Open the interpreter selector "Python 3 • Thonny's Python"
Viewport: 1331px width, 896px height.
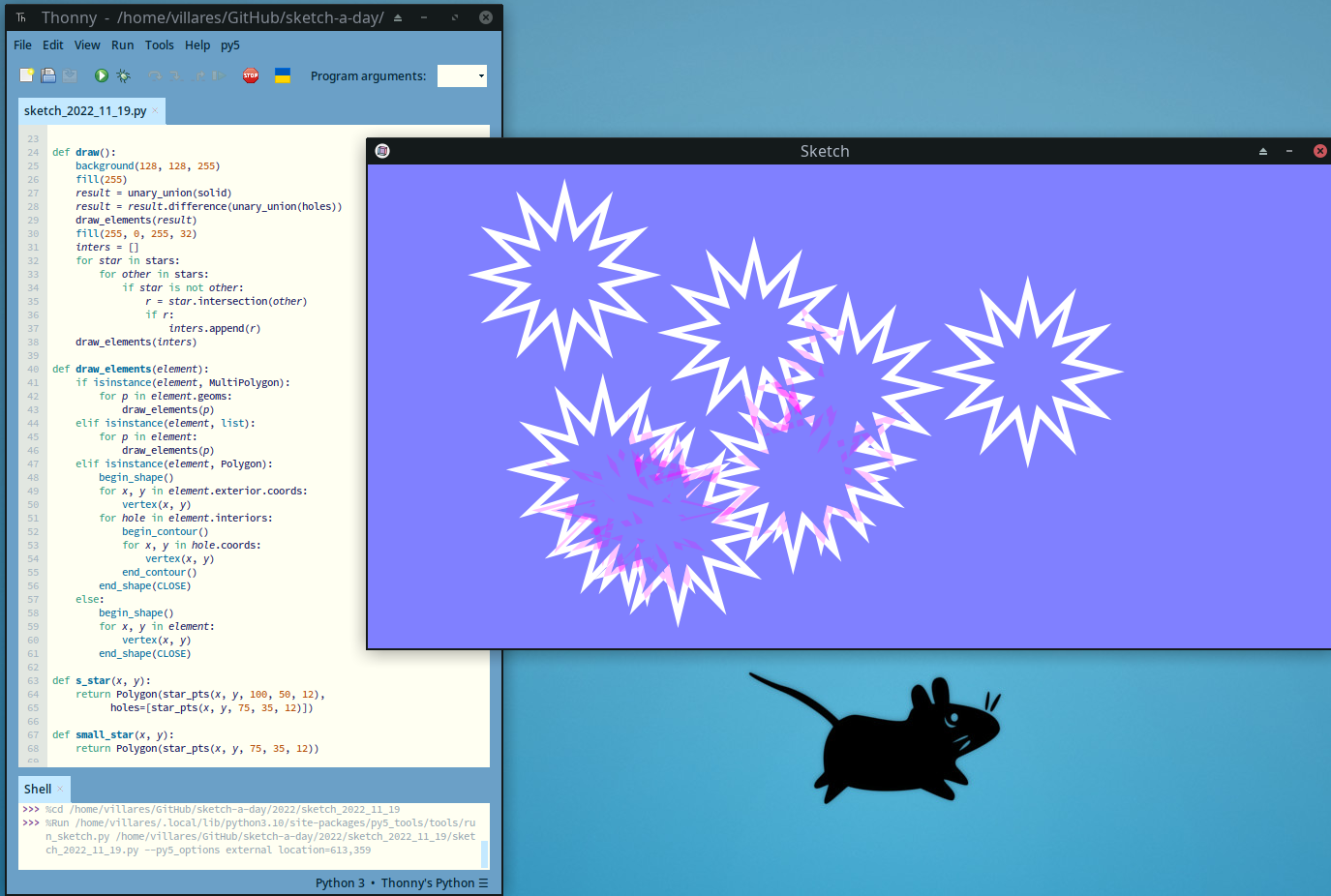click(x=401, y=882)
